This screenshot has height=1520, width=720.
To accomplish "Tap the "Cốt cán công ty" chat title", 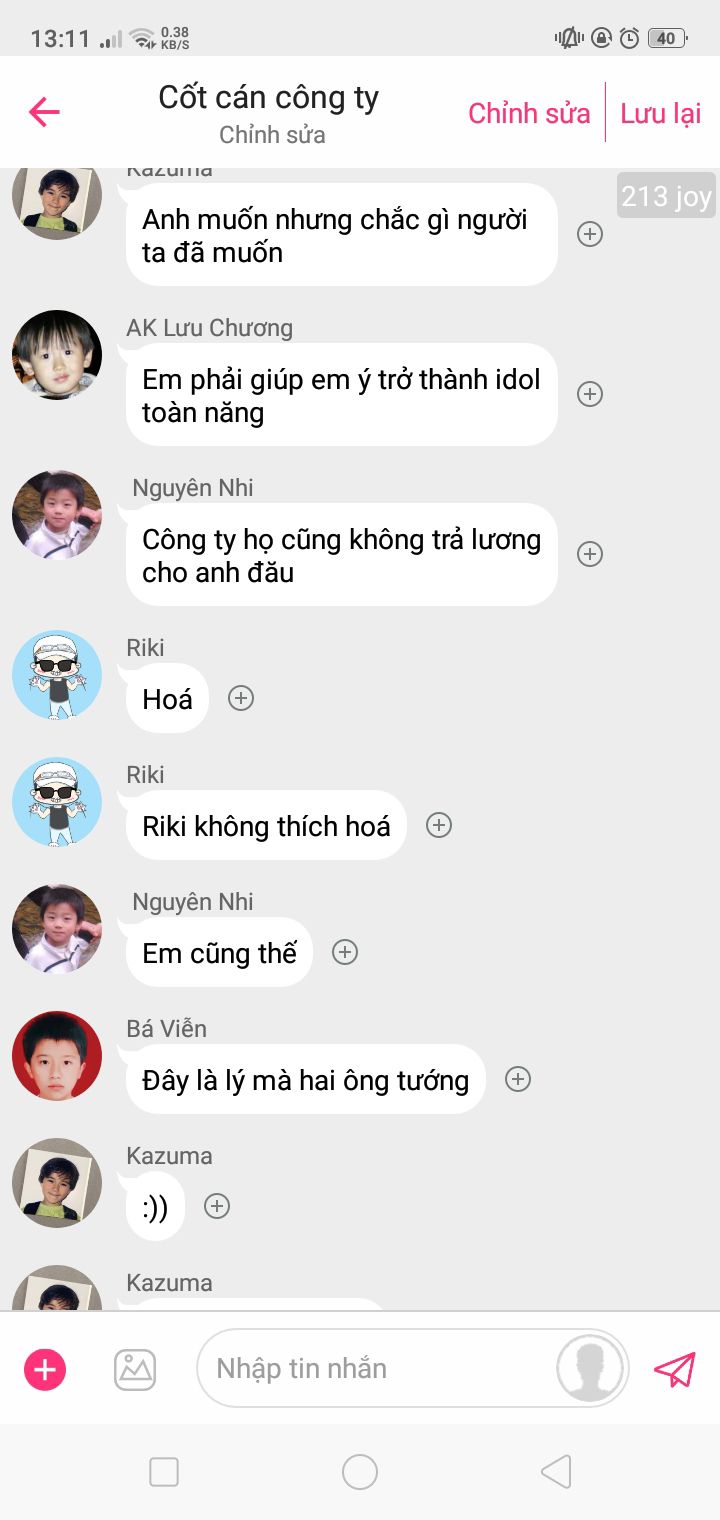I will click(269, 98).
